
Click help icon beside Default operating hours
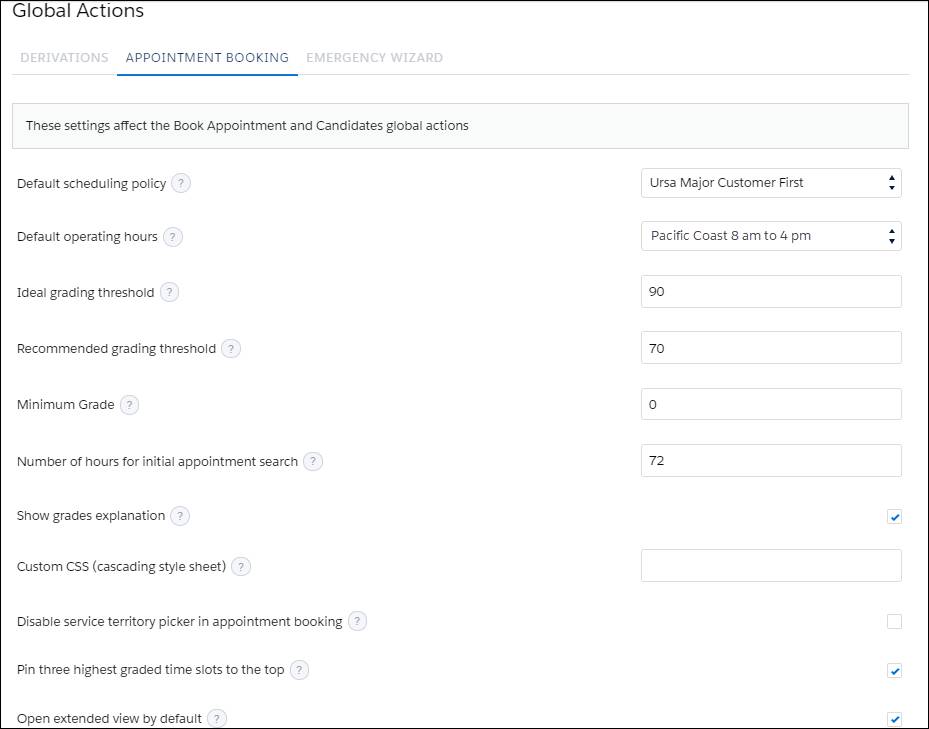[173, 237]
